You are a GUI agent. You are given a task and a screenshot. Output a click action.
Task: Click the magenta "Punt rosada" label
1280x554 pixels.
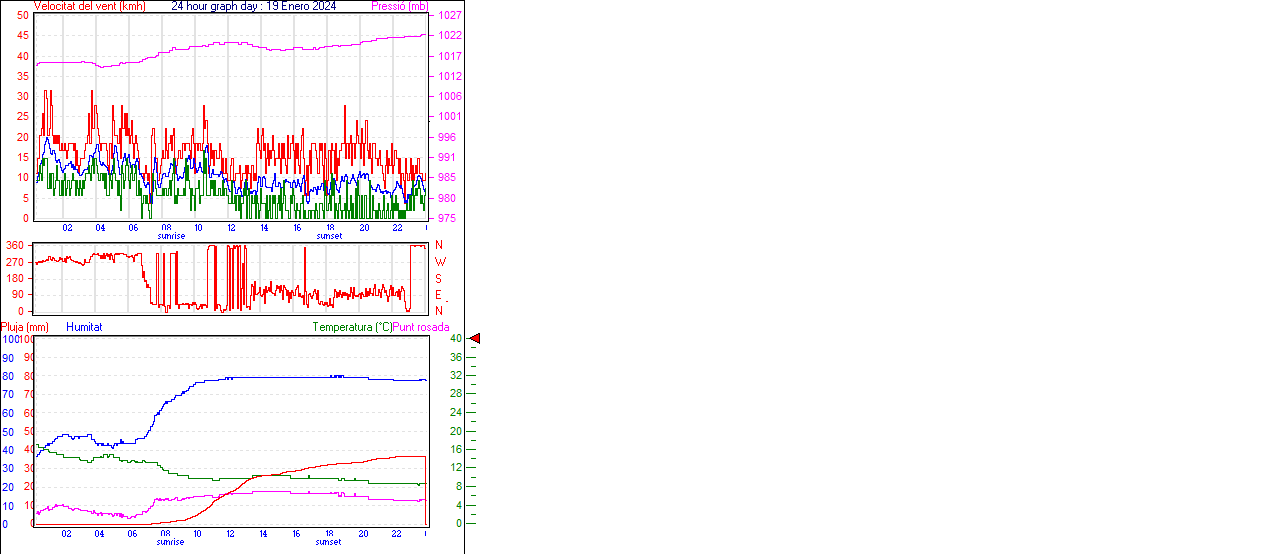click(x=421, y=327)
